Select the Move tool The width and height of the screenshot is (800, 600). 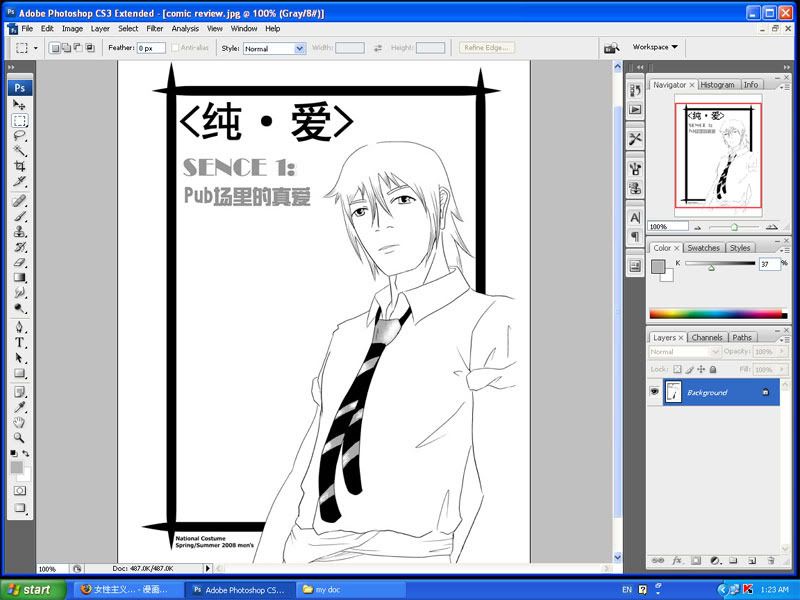click(x=19, y=105)
